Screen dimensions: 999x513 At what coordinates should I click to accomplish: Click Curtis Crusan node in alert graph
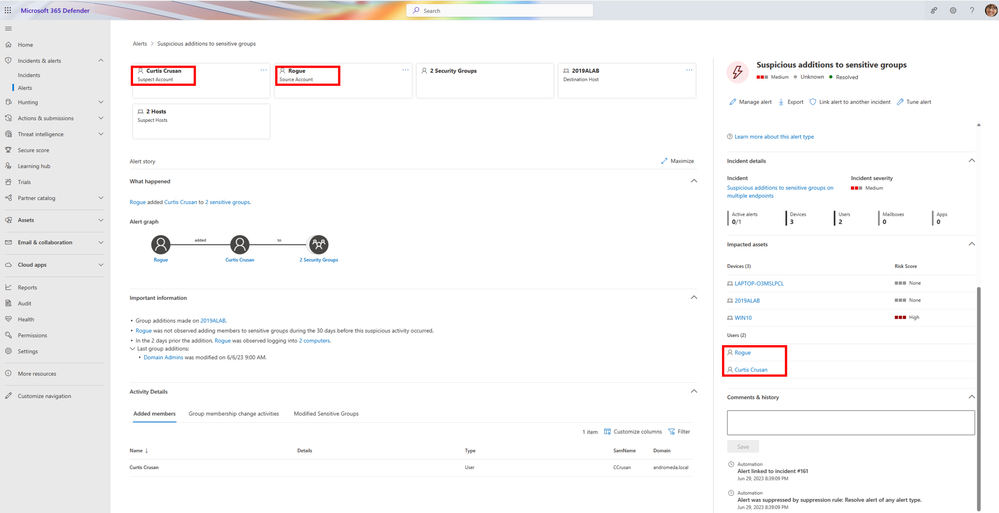(x=240, y=244)
